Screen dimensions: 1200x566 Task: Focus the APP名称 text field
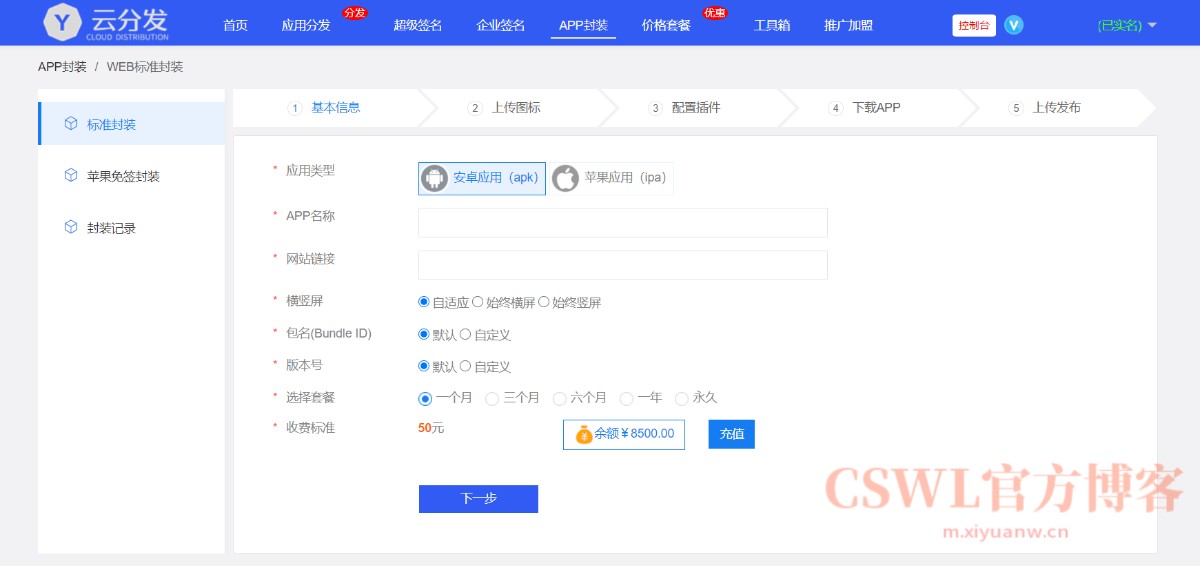[x=622, y=223]
